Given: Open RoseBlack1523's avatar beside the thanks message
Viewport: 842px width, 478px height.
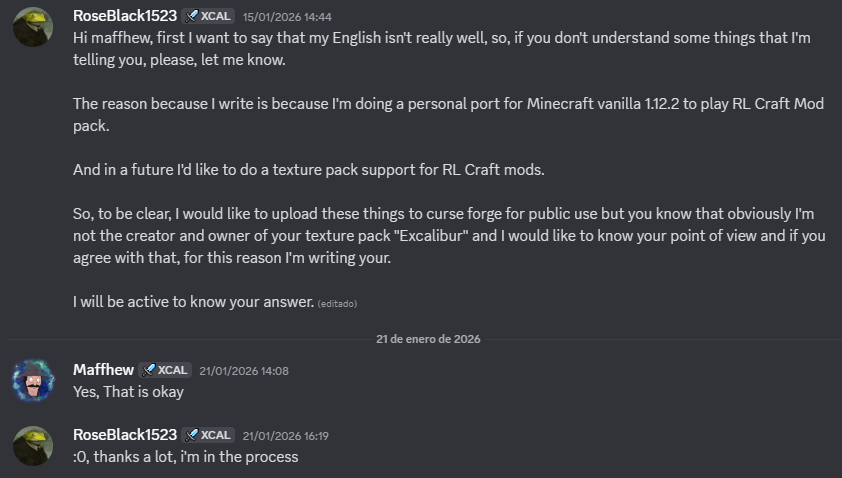Looking at the screenshot, I should [33, 446].
